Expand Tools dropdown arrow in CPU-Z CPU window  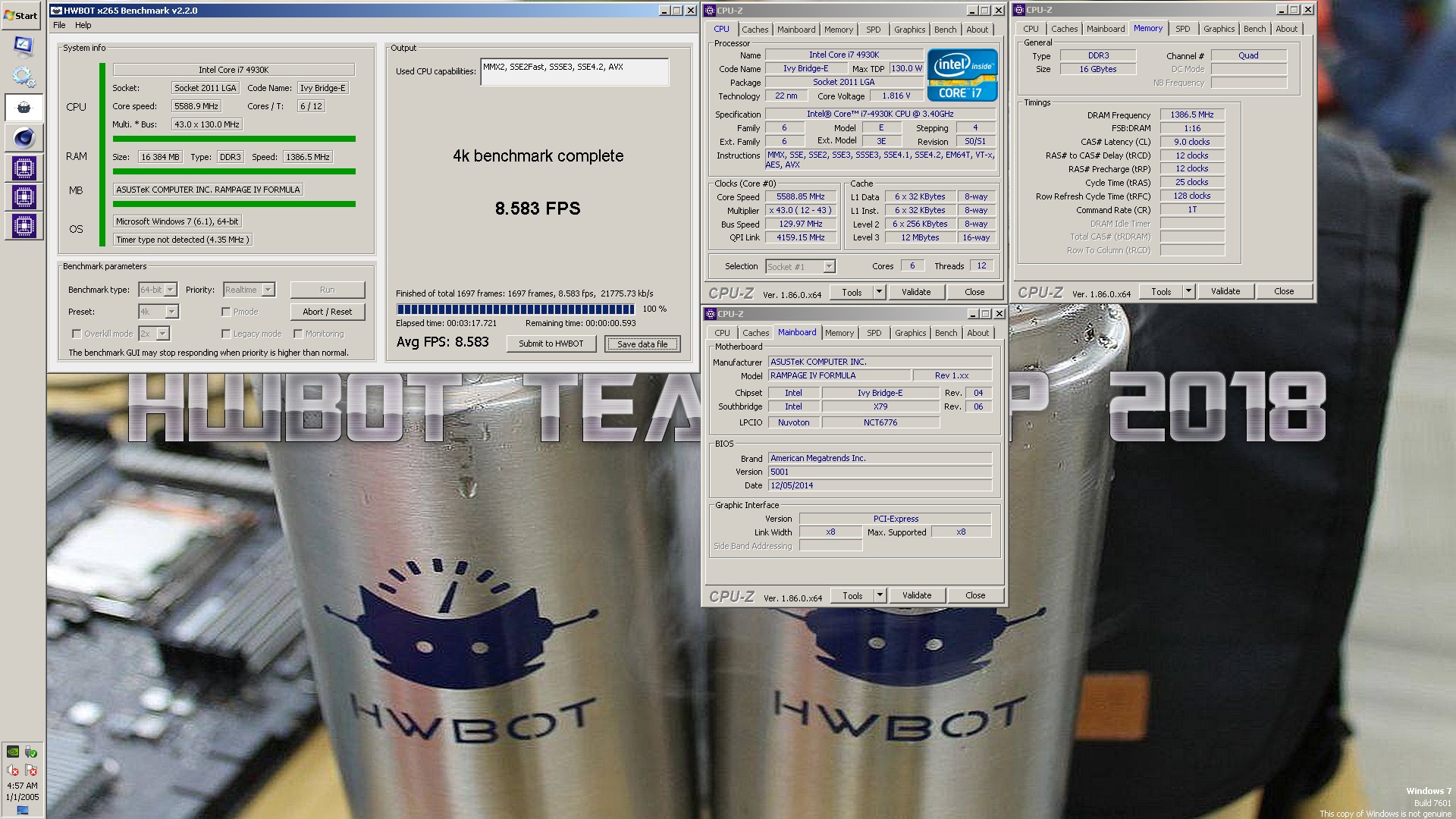tap(879, 292)
